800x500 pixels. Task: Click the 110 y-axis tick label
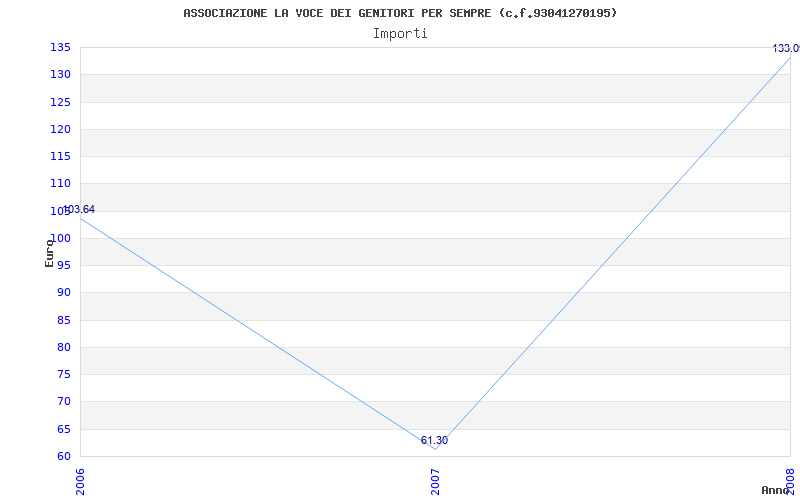[x=60, y=184]
